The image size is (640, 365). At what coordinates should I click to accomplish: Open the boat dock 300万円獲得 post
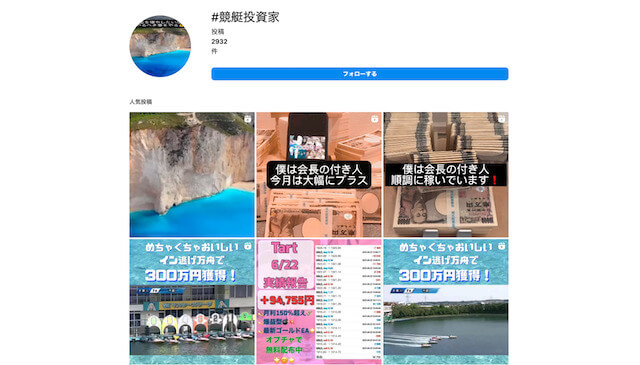pos(192,302)
